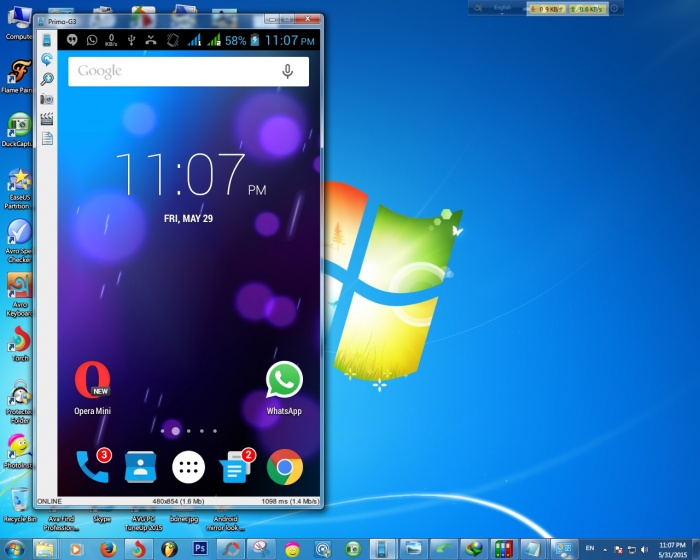Click the zoom magnifier icon in sidebar

point(47,79)
